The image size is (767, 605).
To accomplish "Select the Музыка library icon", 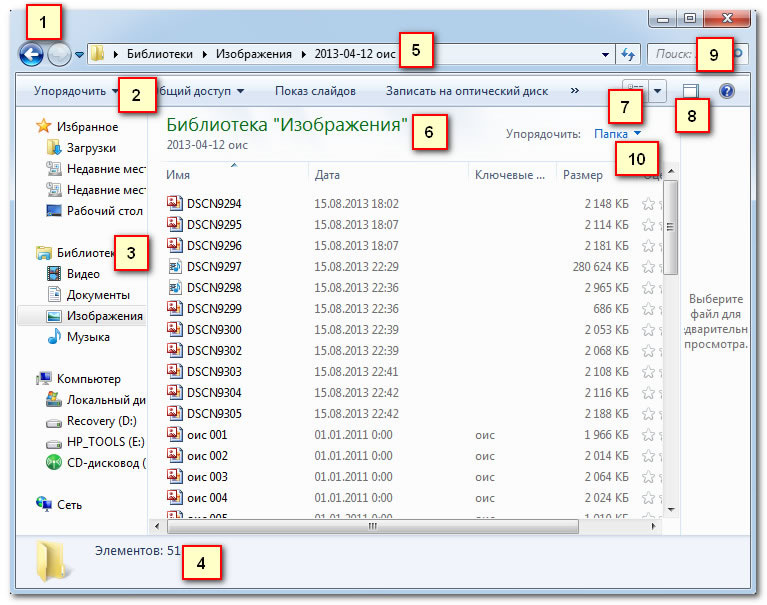I will tap(56, 338).
